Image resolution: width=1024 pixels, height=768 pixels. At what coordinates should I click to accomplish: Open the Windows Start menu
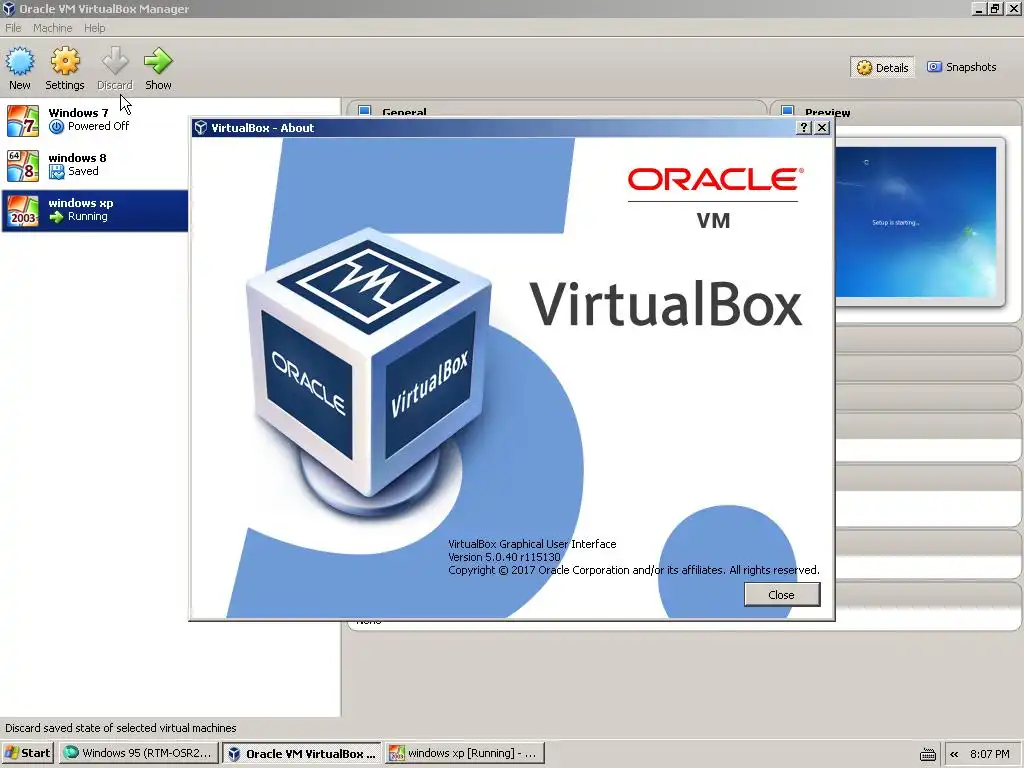tap(27, 753)
